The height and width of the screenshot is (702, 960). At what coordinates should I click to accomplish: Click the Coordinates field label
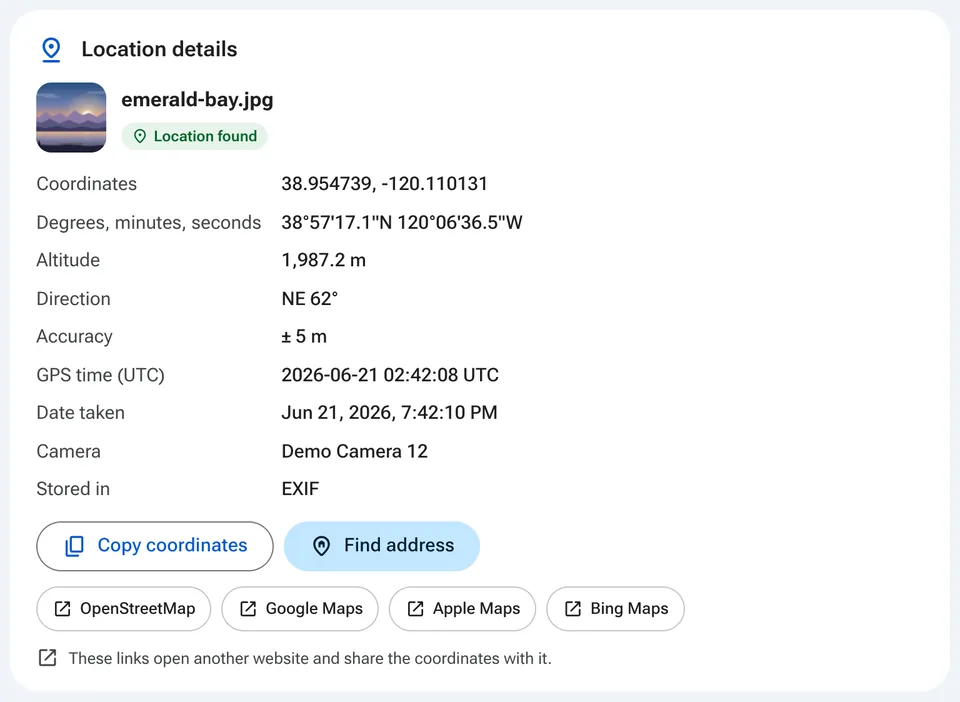pos(86,184)
